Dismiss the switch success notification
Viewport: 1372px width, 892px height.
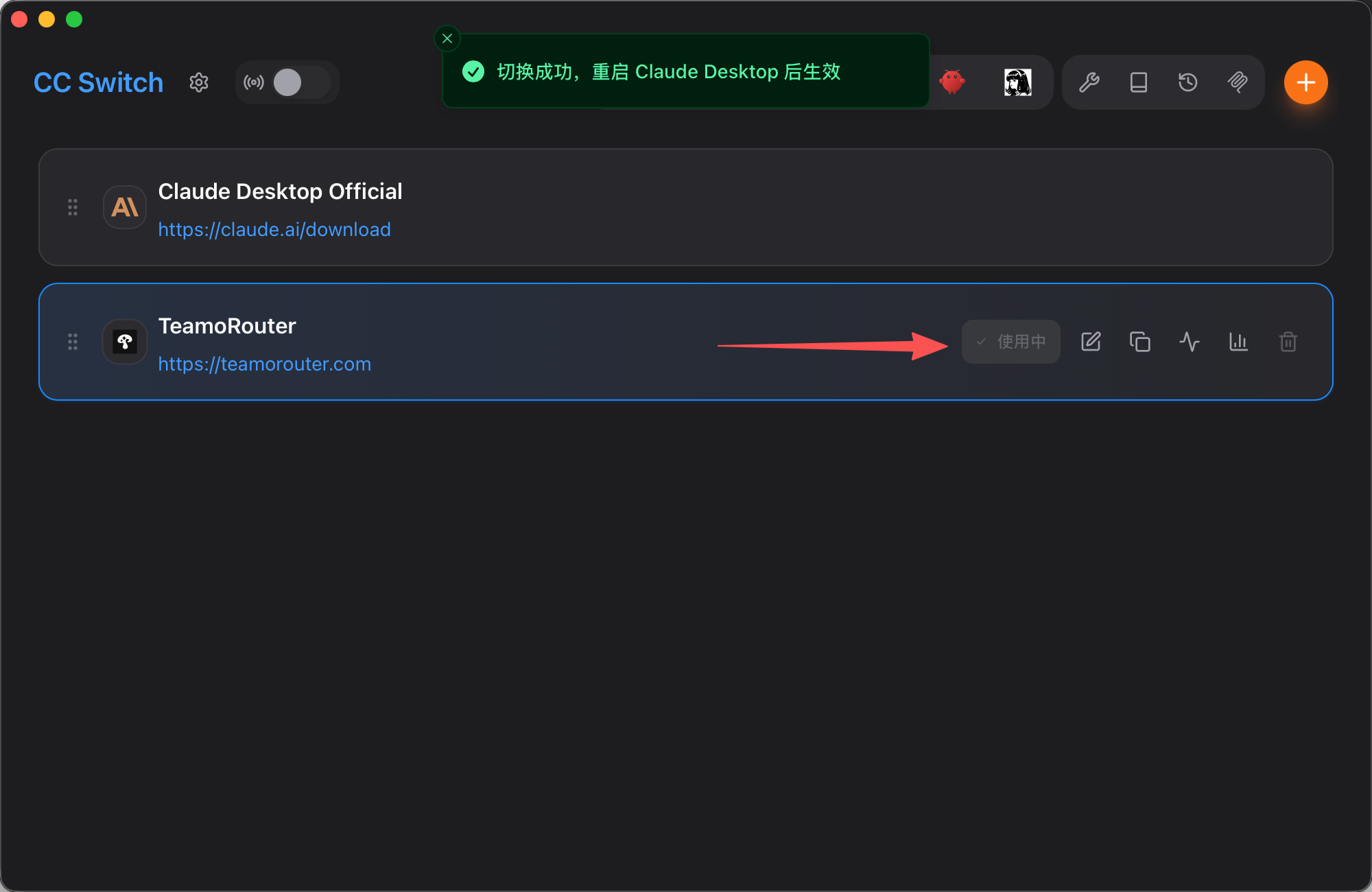[x=447, y=38]
